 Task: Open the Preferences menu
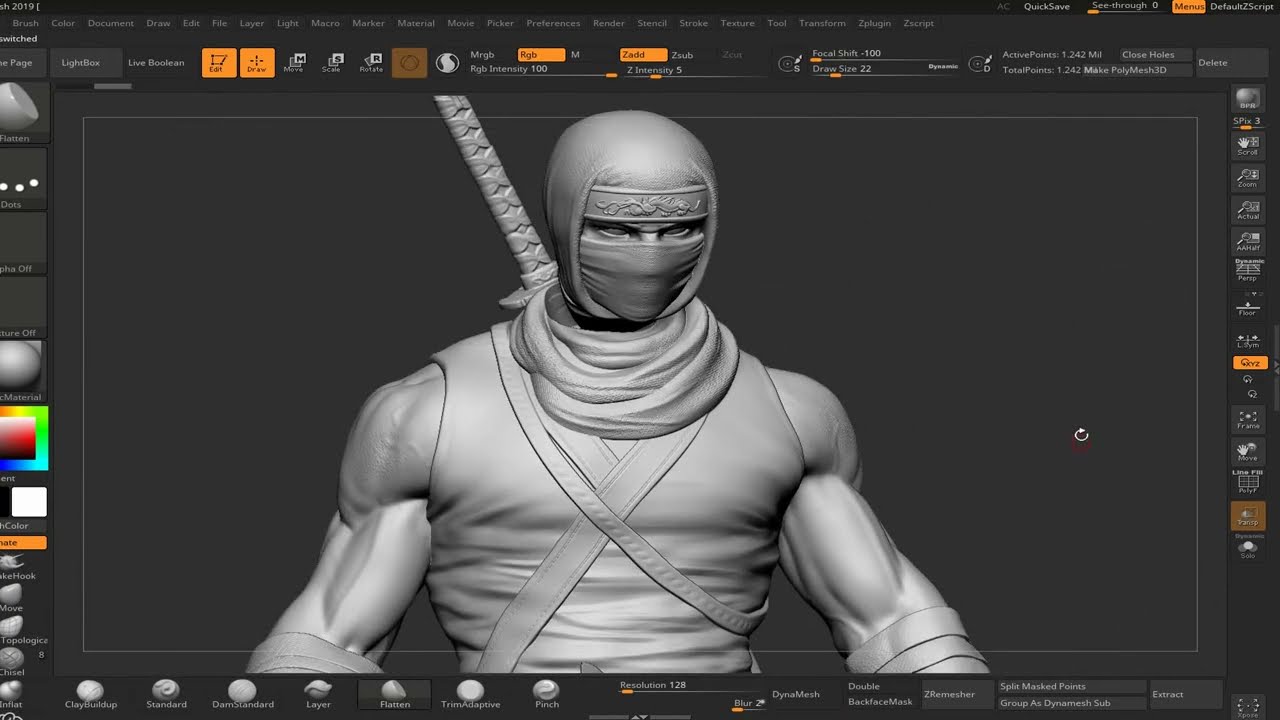click(553, 23)
